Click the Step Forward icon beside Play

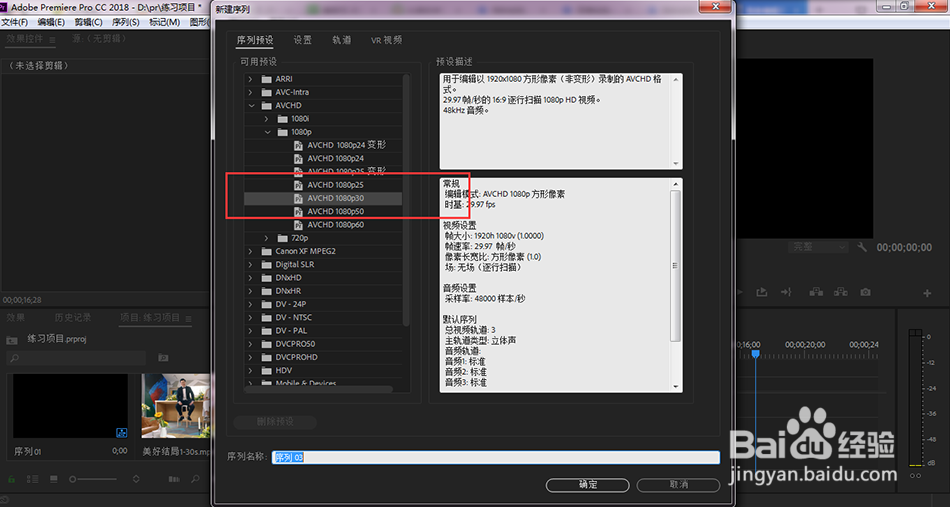(762, 292)
